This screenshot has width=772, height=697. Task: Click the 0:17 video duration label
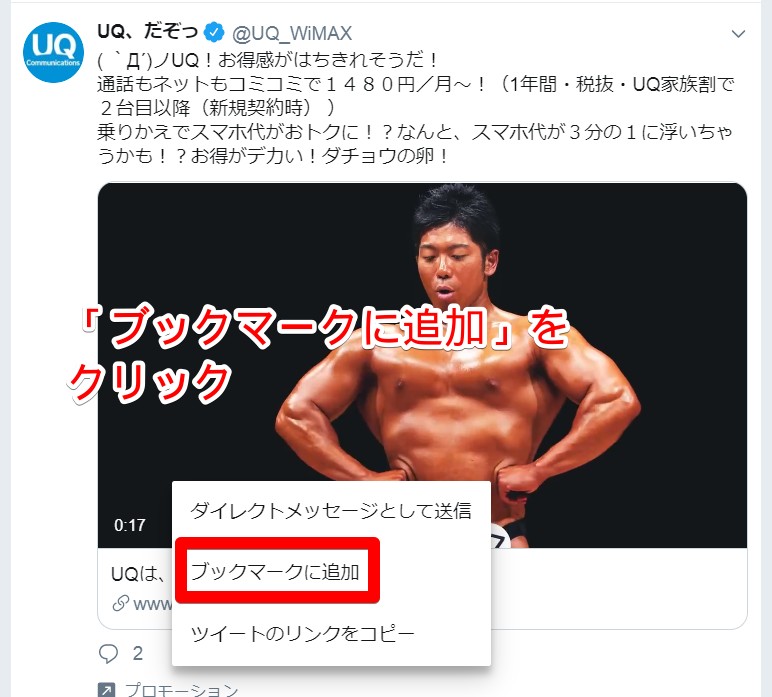tap(129, 525)
